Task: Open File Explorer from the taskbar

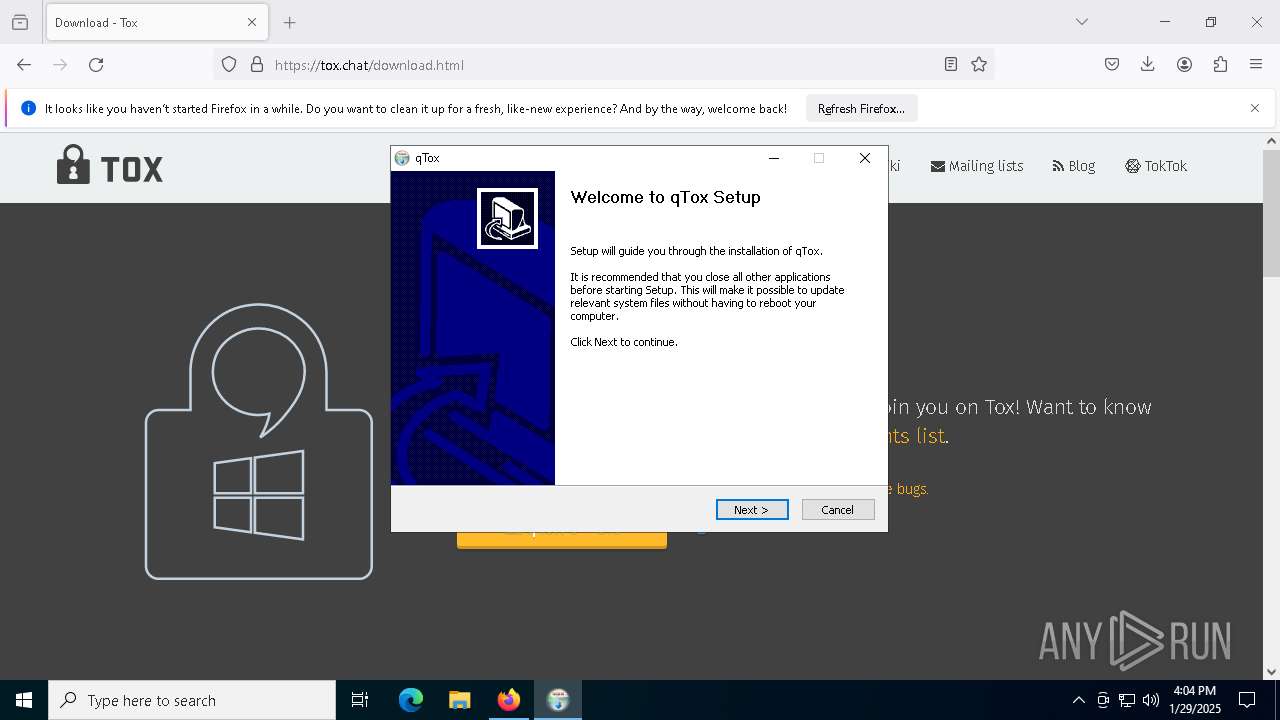Action: (x=459, y=700)
